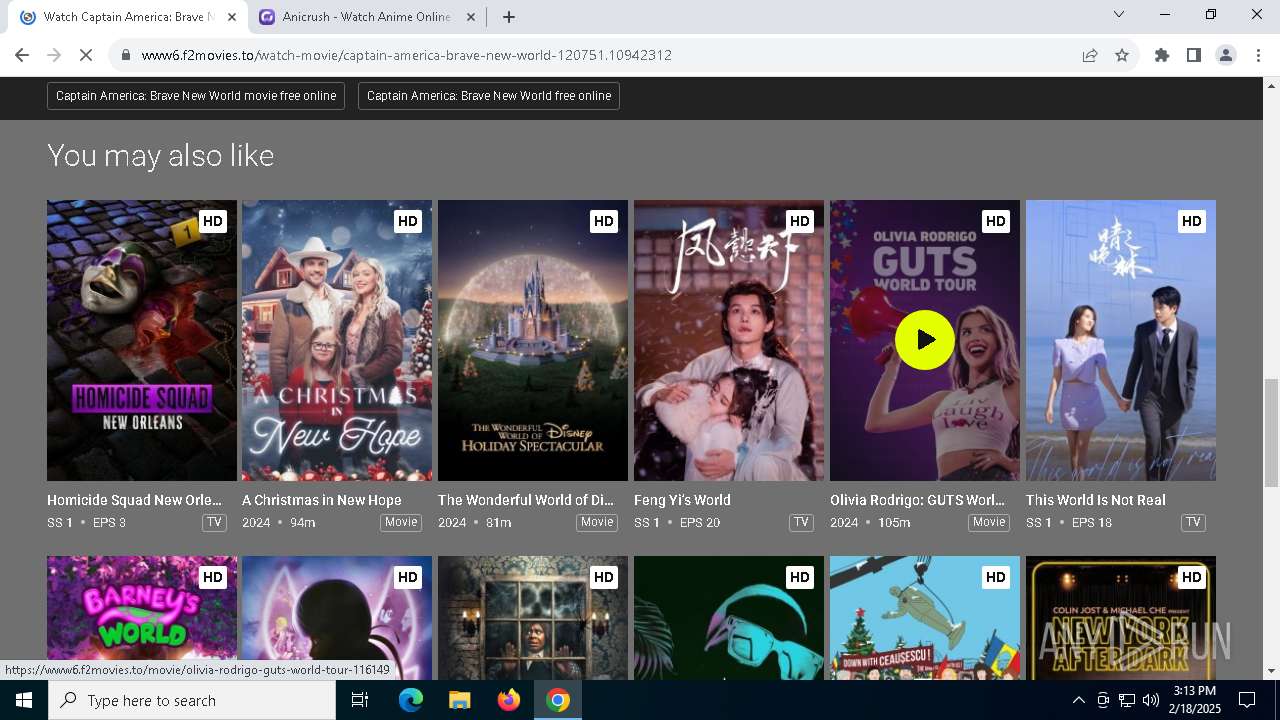Click Movie badge under Olivia Rodrigo GUTS
The image size is (1280, 720).
[989, 522]
